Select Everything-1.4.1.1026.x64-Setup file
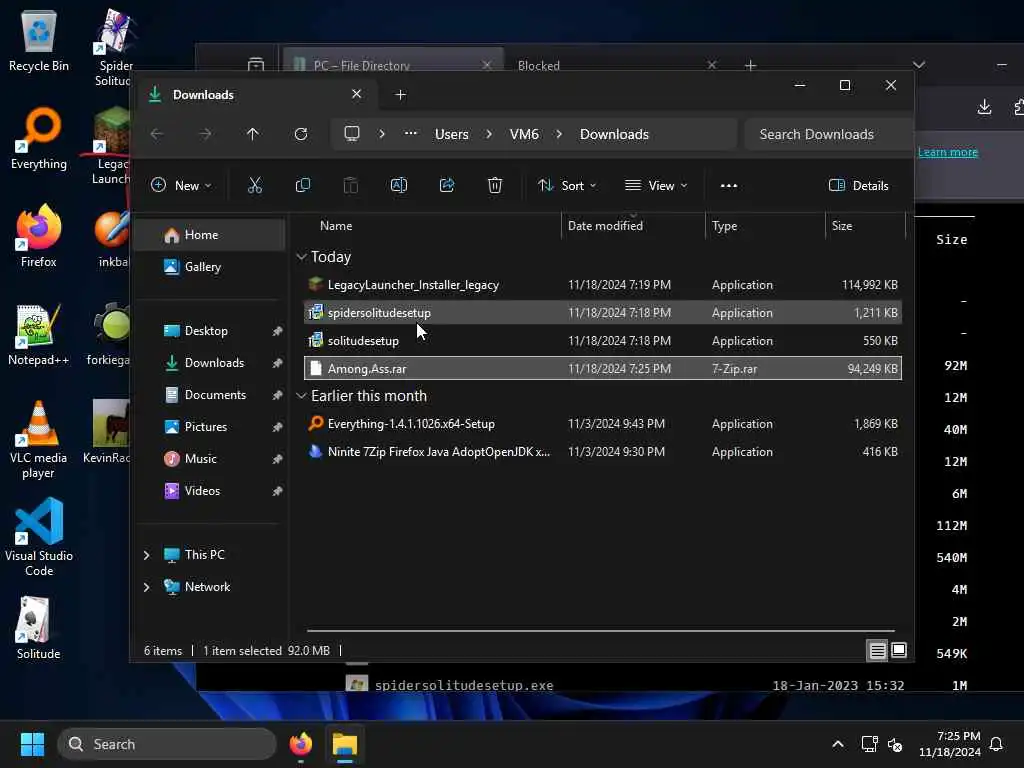This screenshot has height=768, width=1024. coord(603,424)
